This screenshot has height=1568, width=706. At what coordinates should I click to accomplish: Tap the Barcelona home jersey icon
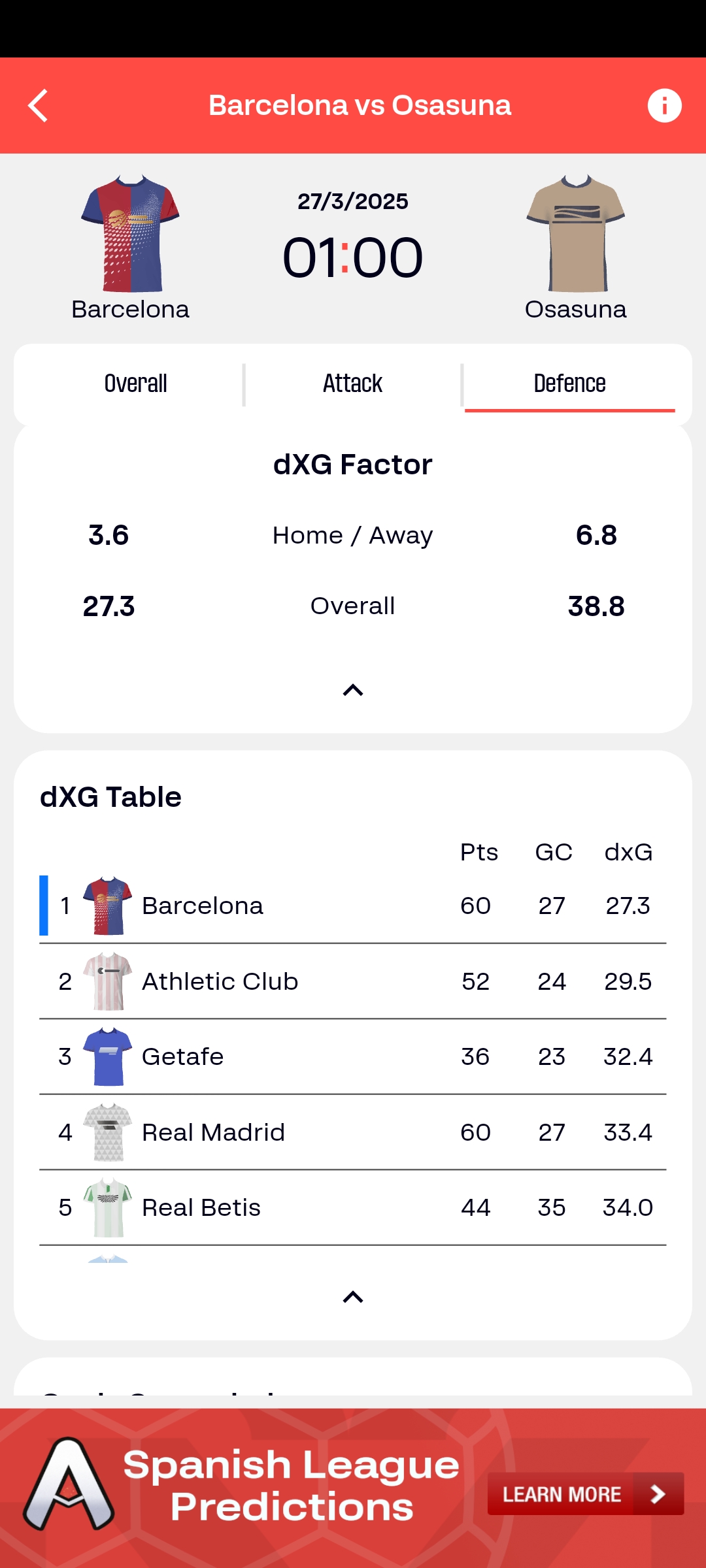pyautogui.click(x=130, y=233)
